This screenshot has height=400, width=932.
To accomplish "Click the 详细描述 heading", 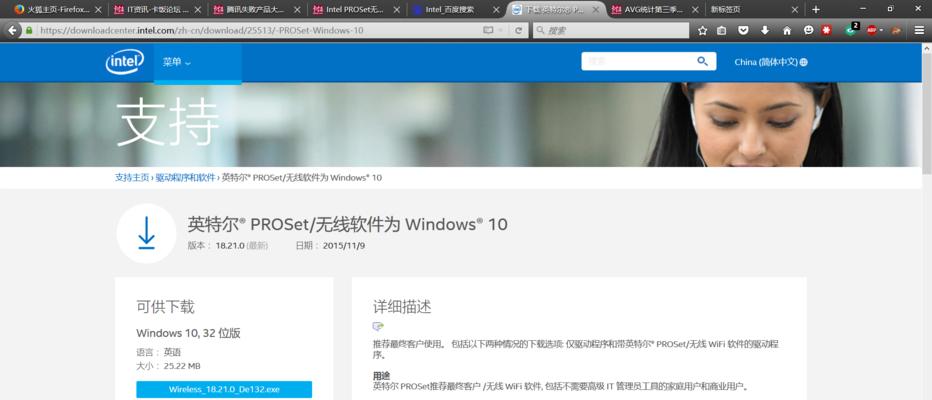I will (402, 307).
